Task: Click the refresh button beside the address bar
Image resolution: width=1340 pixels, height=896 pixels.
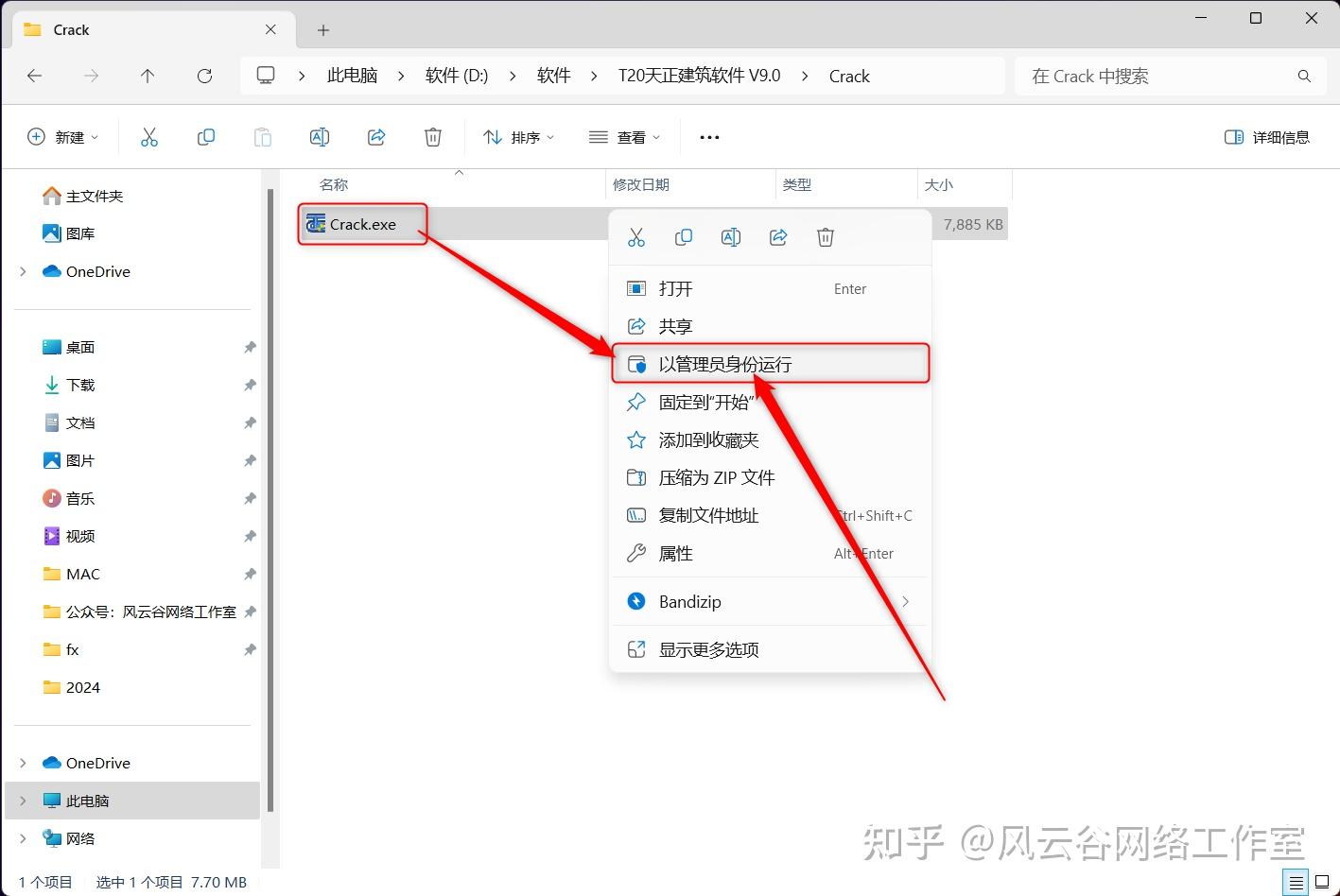Action: coord(204,76)
